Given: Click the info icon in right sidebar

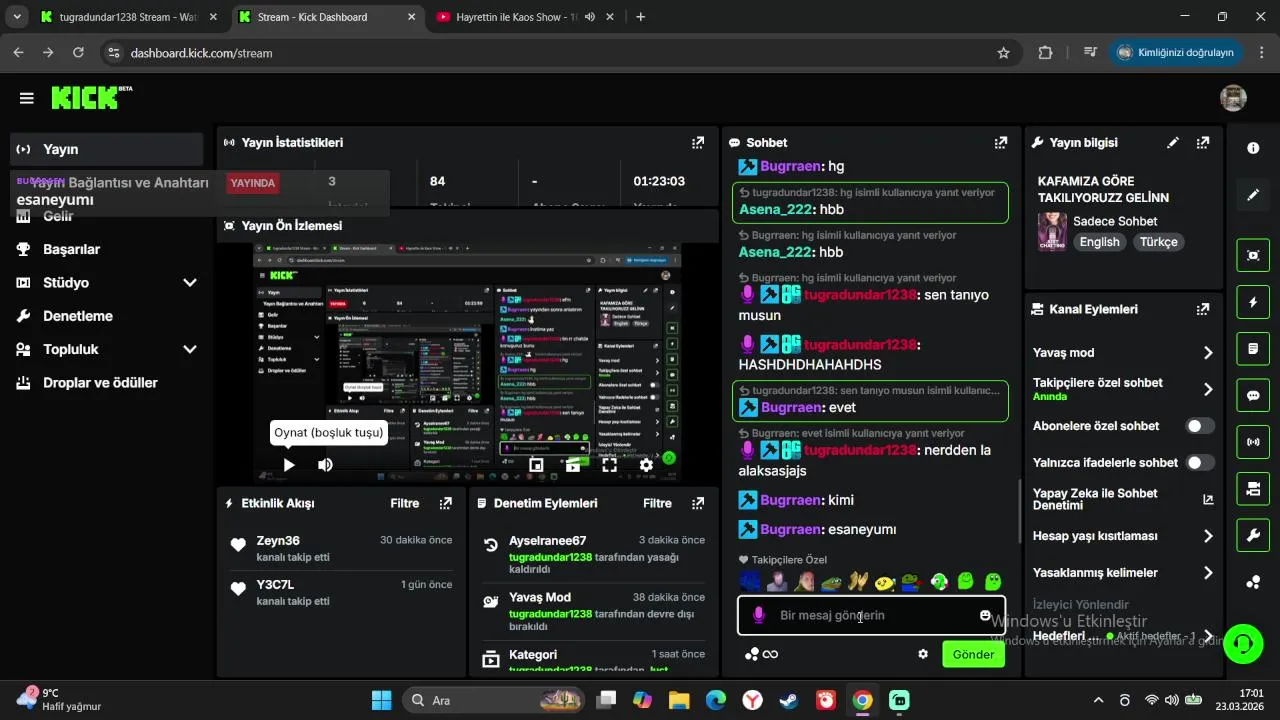Looking at the screenshot, I should coord(1253,148).
